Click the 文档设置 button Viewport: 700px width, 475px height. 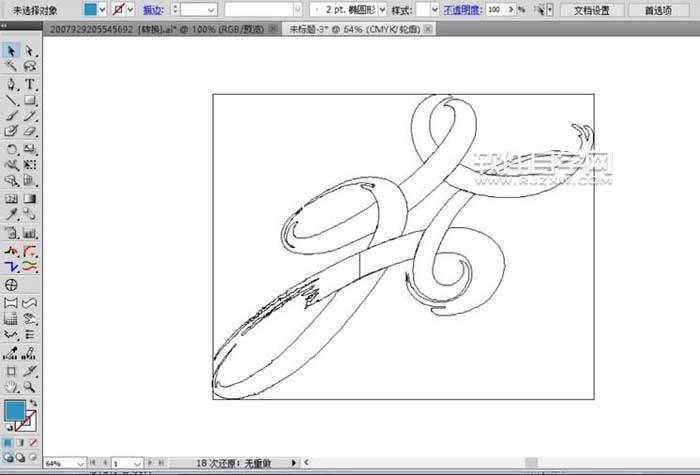click(592, 10)
